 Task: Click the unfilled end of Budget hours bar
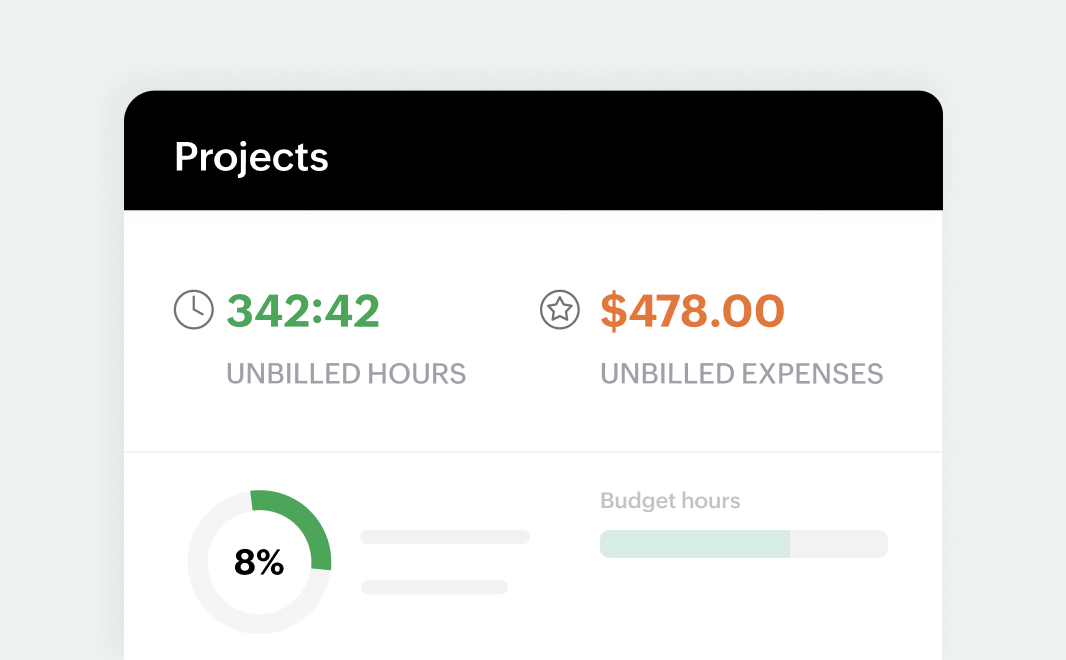838,544
